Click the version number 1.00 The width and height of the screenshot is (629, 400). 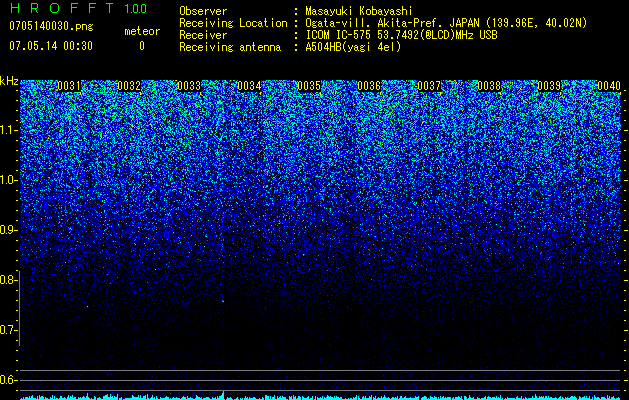point(136,9)
